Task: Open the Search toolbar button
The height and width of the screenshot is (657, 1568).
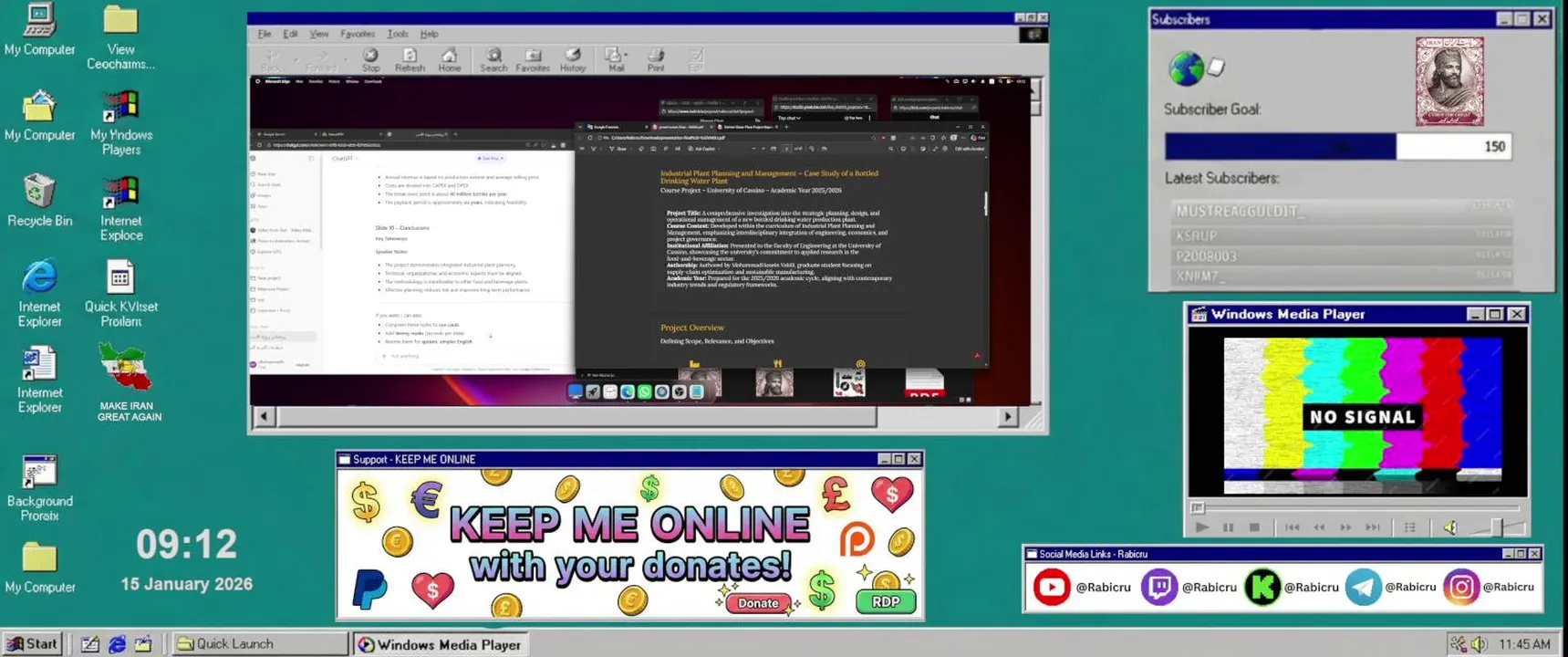Action: point(493,60)
